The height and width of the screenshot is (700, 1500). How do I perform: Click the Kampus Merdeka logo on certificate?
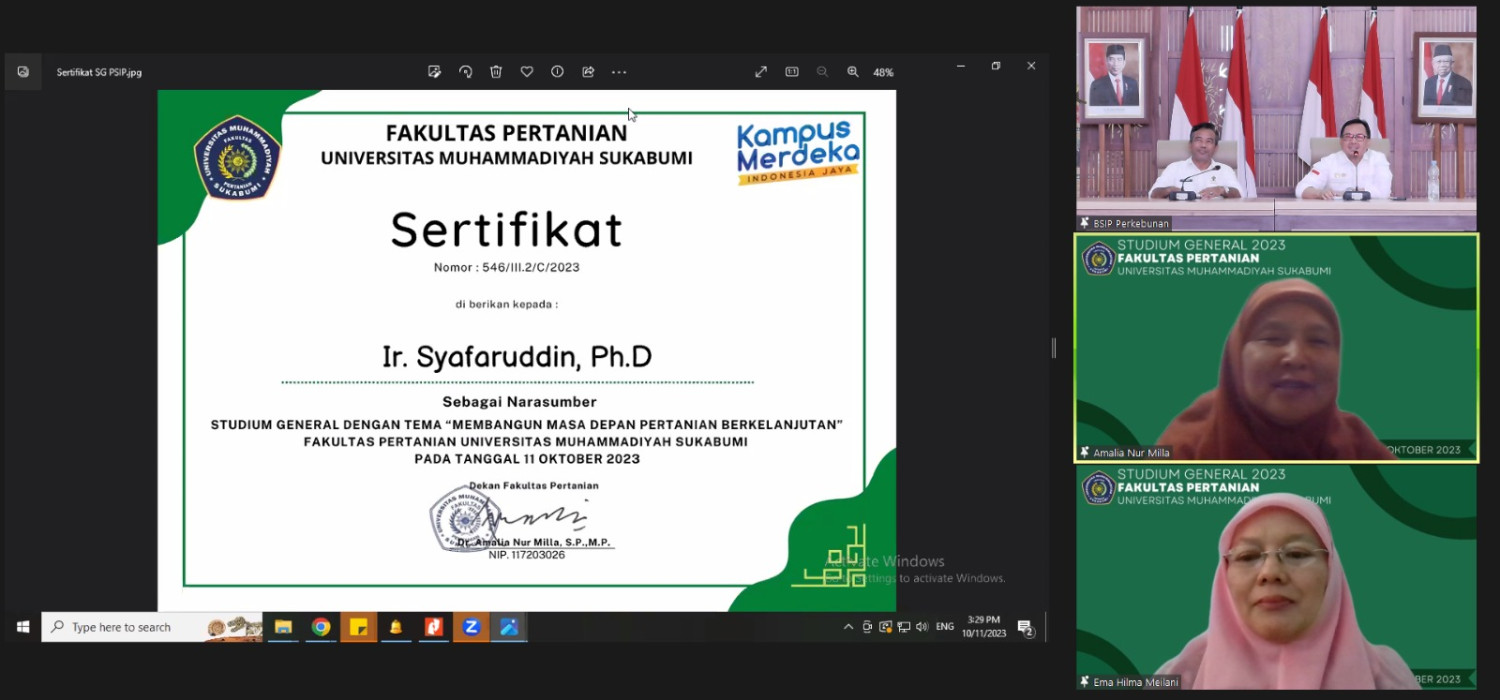coord(798,152)
